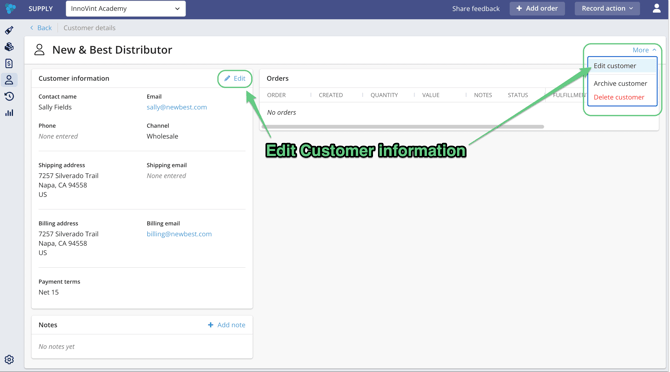Viewport: 670px width, 372px height.
Task: Select Archive customer from More menu
Action: [620, 83]
